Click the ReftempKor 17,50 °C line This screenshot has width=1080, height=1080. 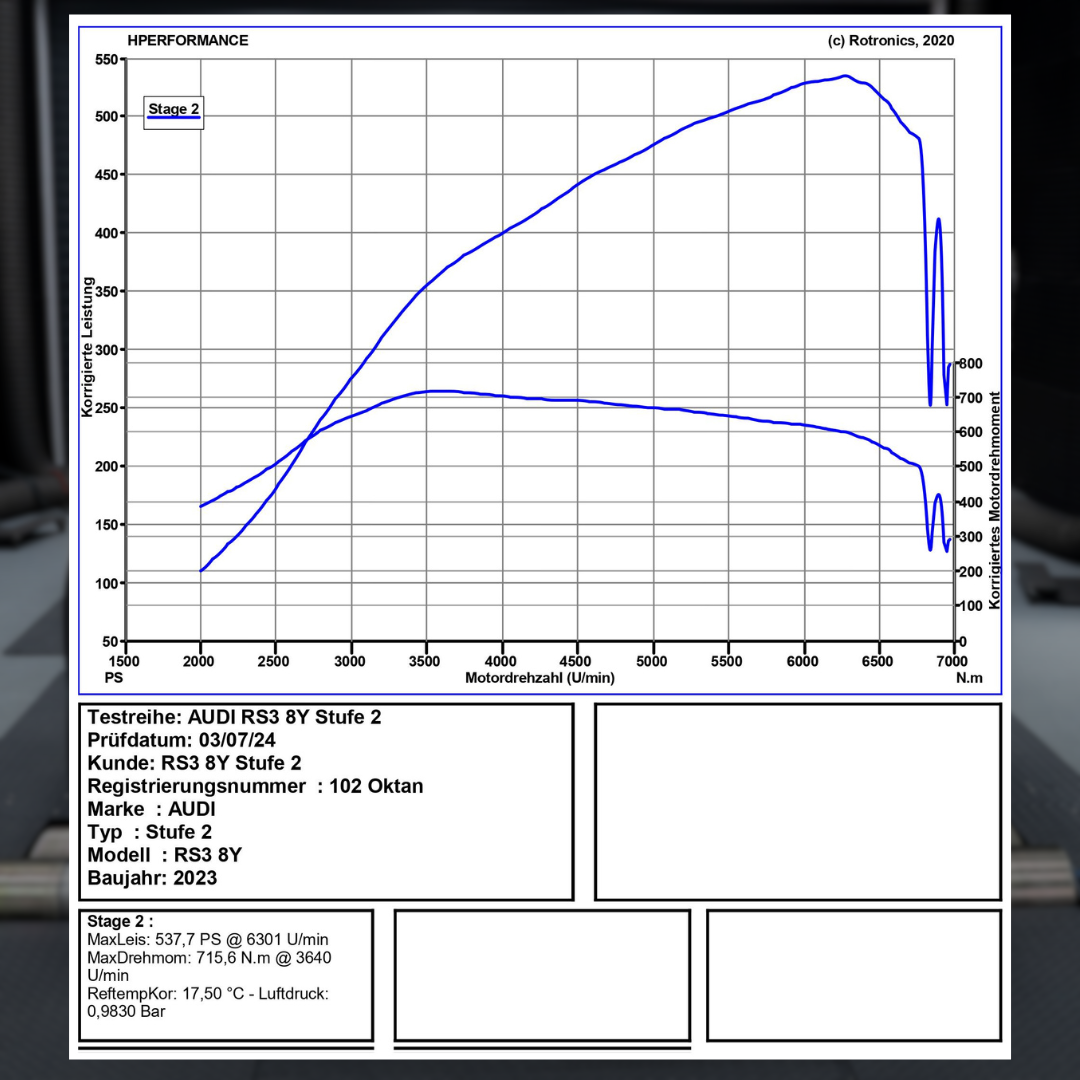(208, 994)
